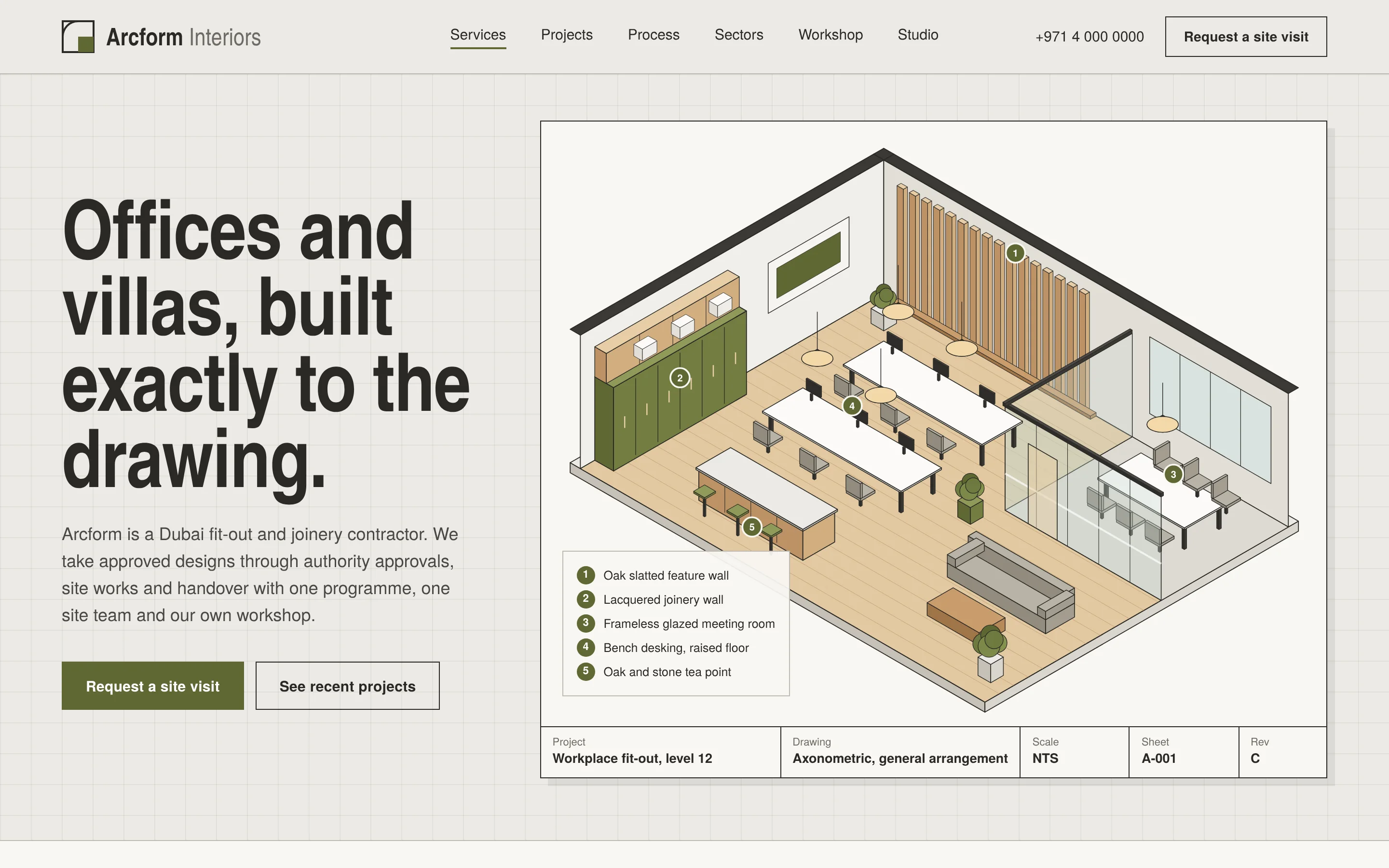Click marker 2 on the green joinery wall

680,378
